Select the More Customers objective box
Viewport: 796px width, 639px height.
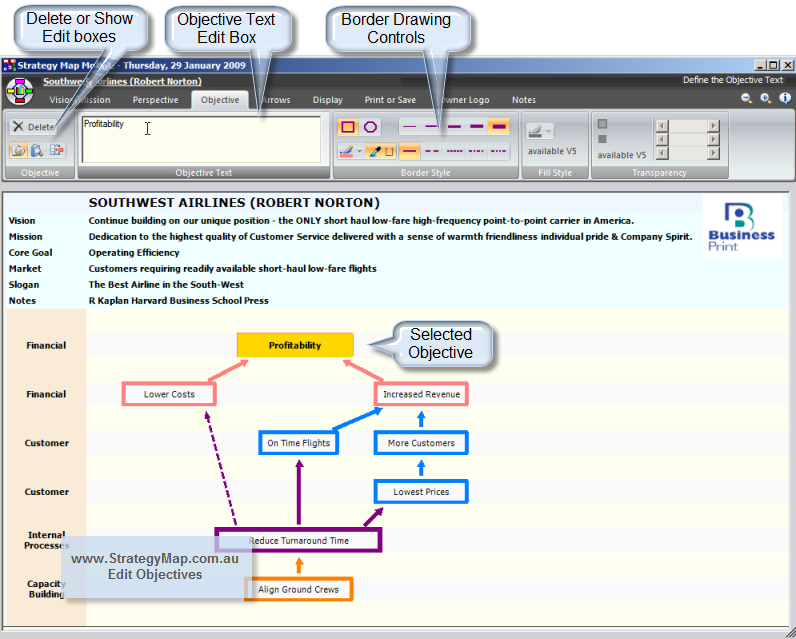tap(421, 443)
